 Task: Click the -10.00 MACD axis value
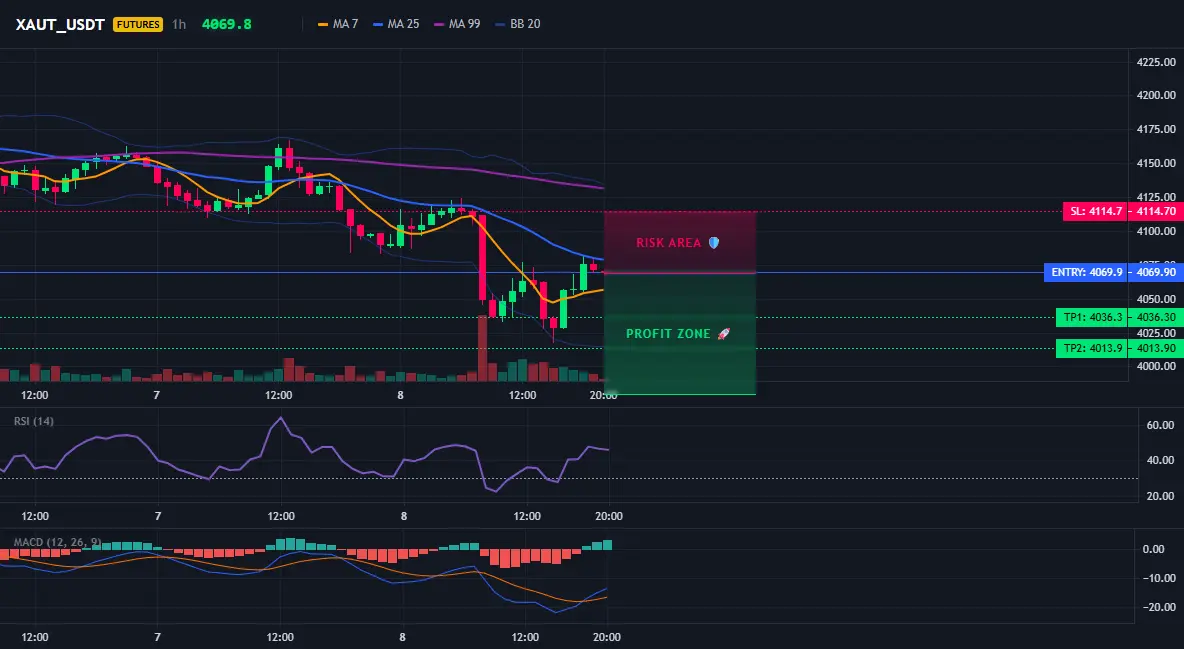point(1159,579)
